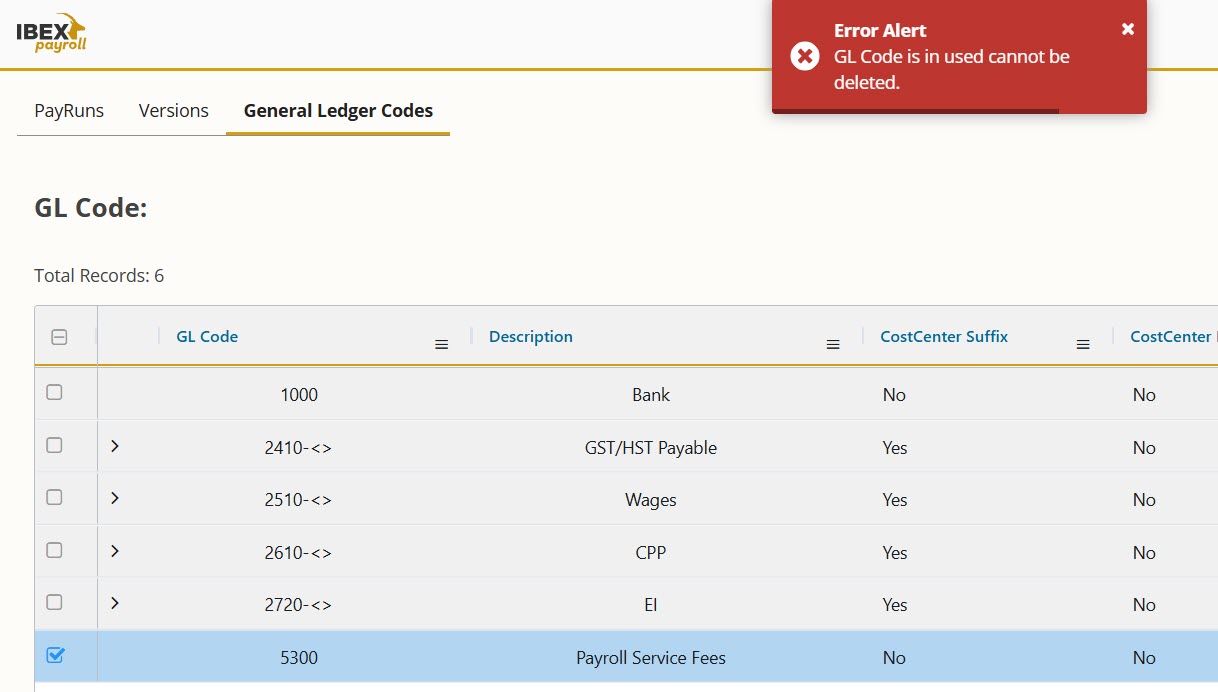Click the Total Records: 6 label
The image size is (1218, 692).
(99, 275)
